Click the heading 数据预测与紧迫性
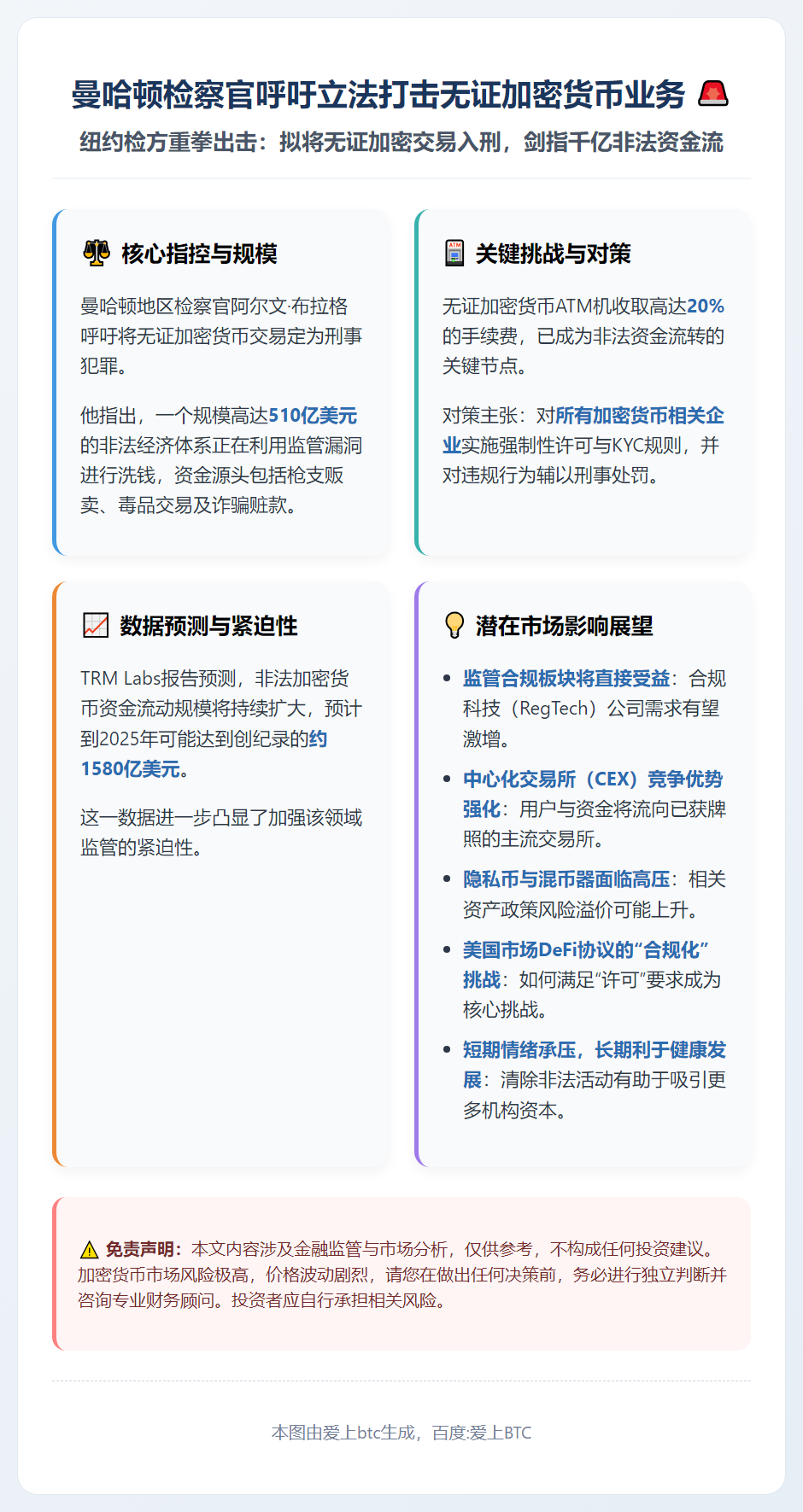Screen dimensions: 803x1512 coord(208,626)
